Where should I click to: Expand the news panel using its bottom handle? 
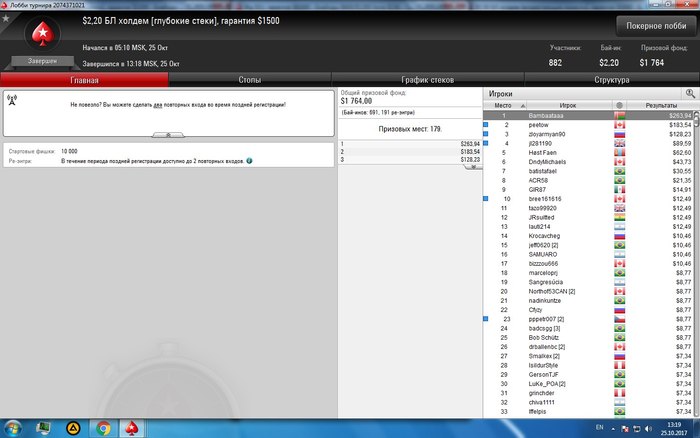coord(168,134)
